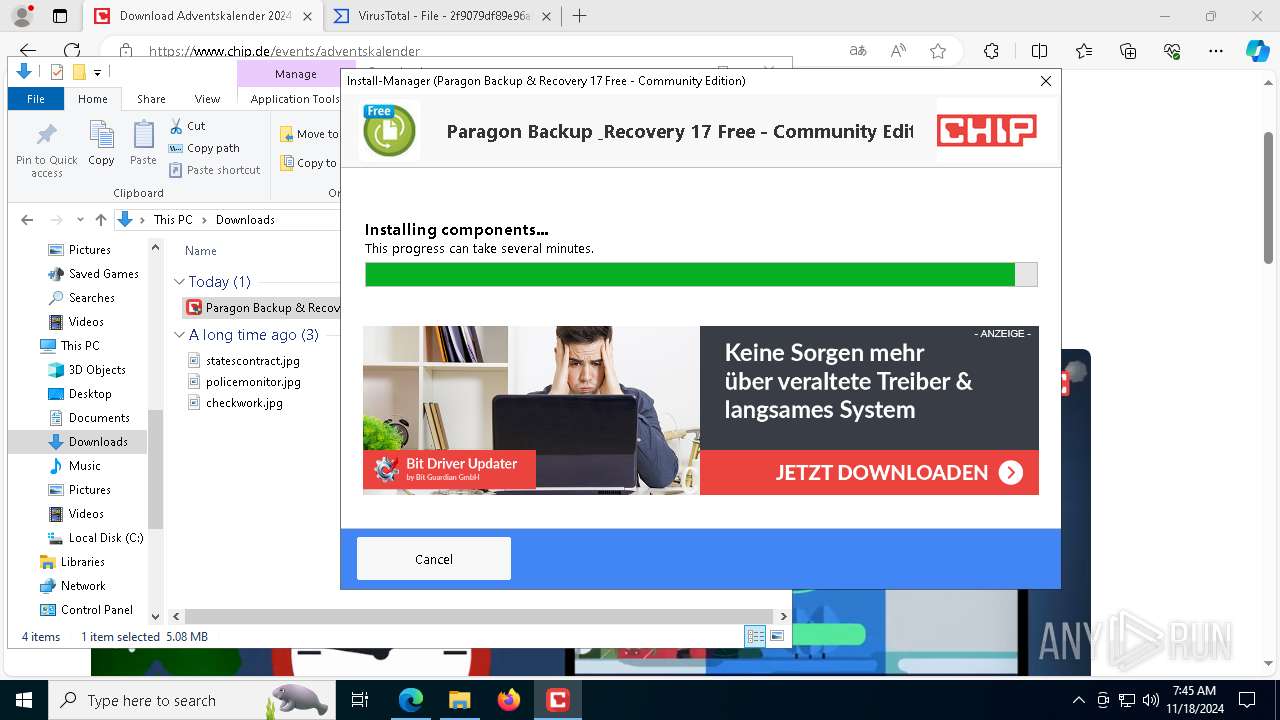Add page to favorites star icon
This screenshot has width=1280, height=720.
(937, 51)
